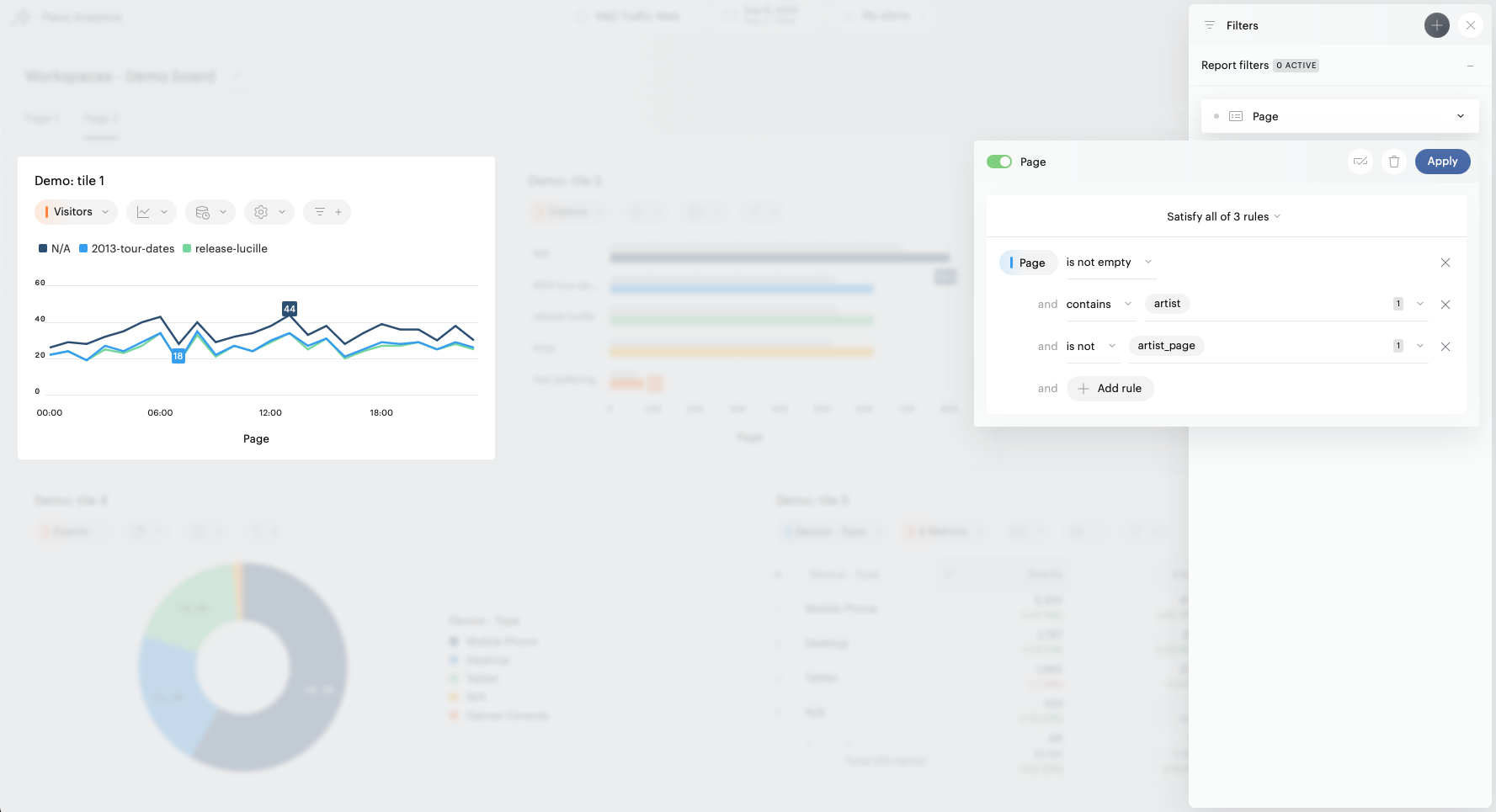Toggle off the Page filter switch
The height and width of the screenshot is (812, 1496).
coord(999,162)
